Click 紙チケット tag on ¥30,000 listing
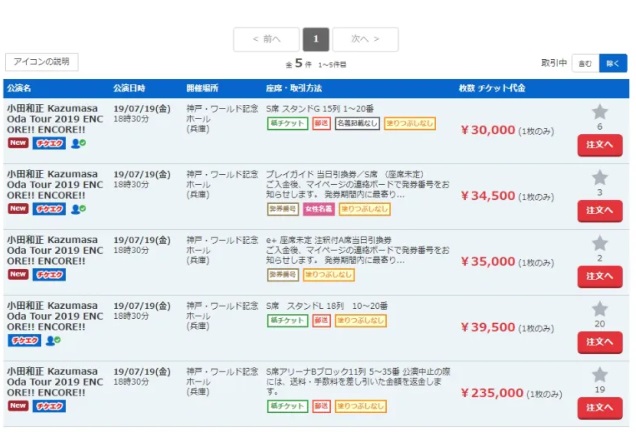The image size is (636, 438). [x=288, y=123]
